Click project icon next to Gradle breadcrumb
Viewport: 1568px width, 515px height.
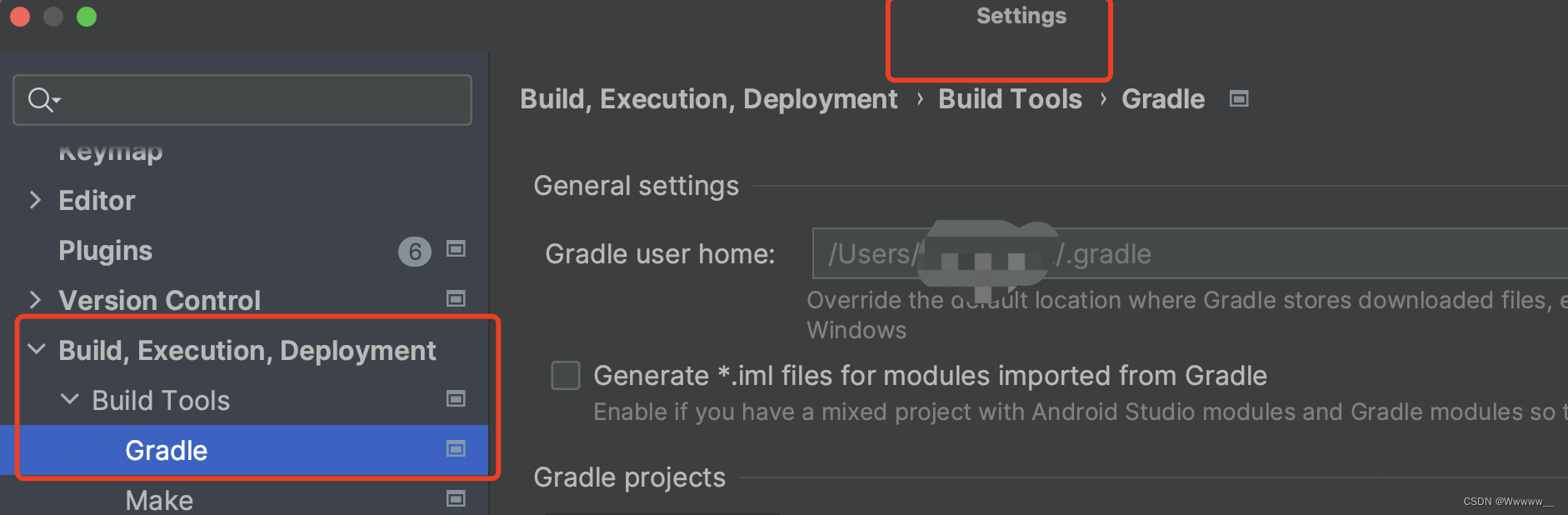tap(1239, 99)
